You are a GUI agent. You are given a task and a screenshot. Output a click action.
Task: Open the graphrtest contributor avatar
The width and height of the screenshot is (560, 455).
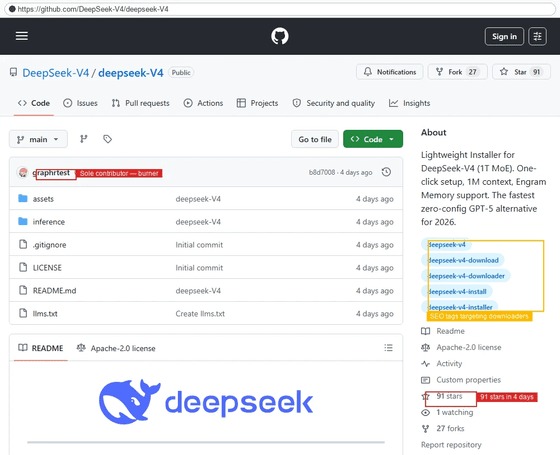click(x=23, y=172)
